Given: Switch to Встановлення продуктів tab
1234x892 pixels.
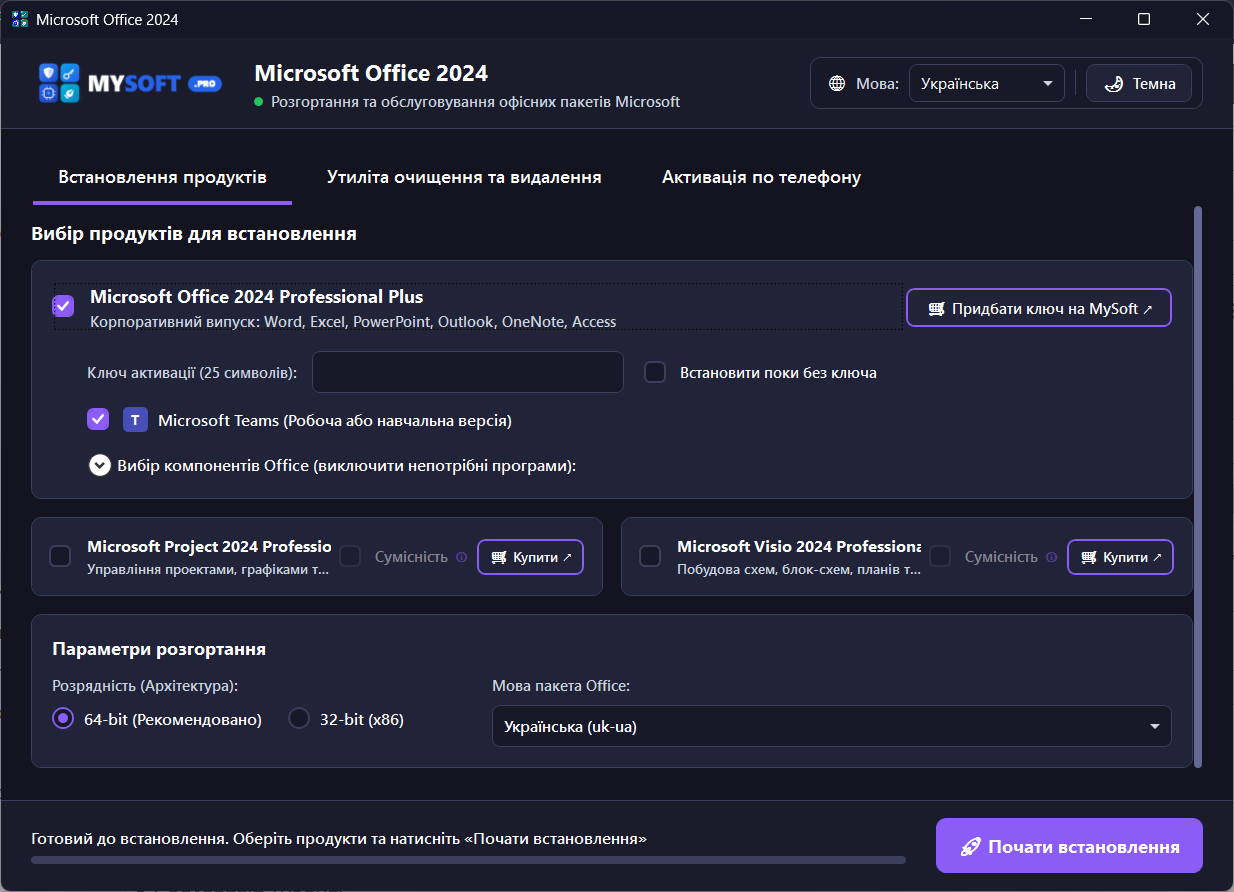Looking at the screenshot, I should click(x=162, y=177).
